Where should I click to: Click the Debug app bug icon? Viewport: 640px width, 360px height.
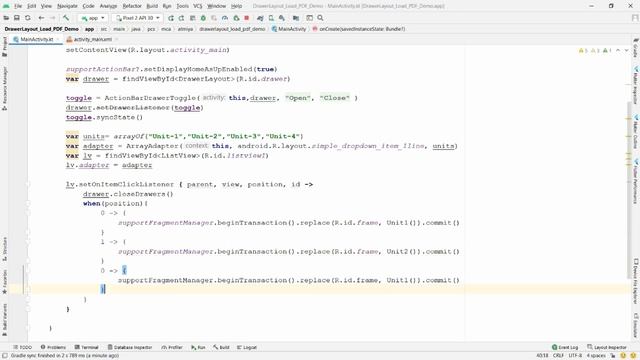coord(203,18)
